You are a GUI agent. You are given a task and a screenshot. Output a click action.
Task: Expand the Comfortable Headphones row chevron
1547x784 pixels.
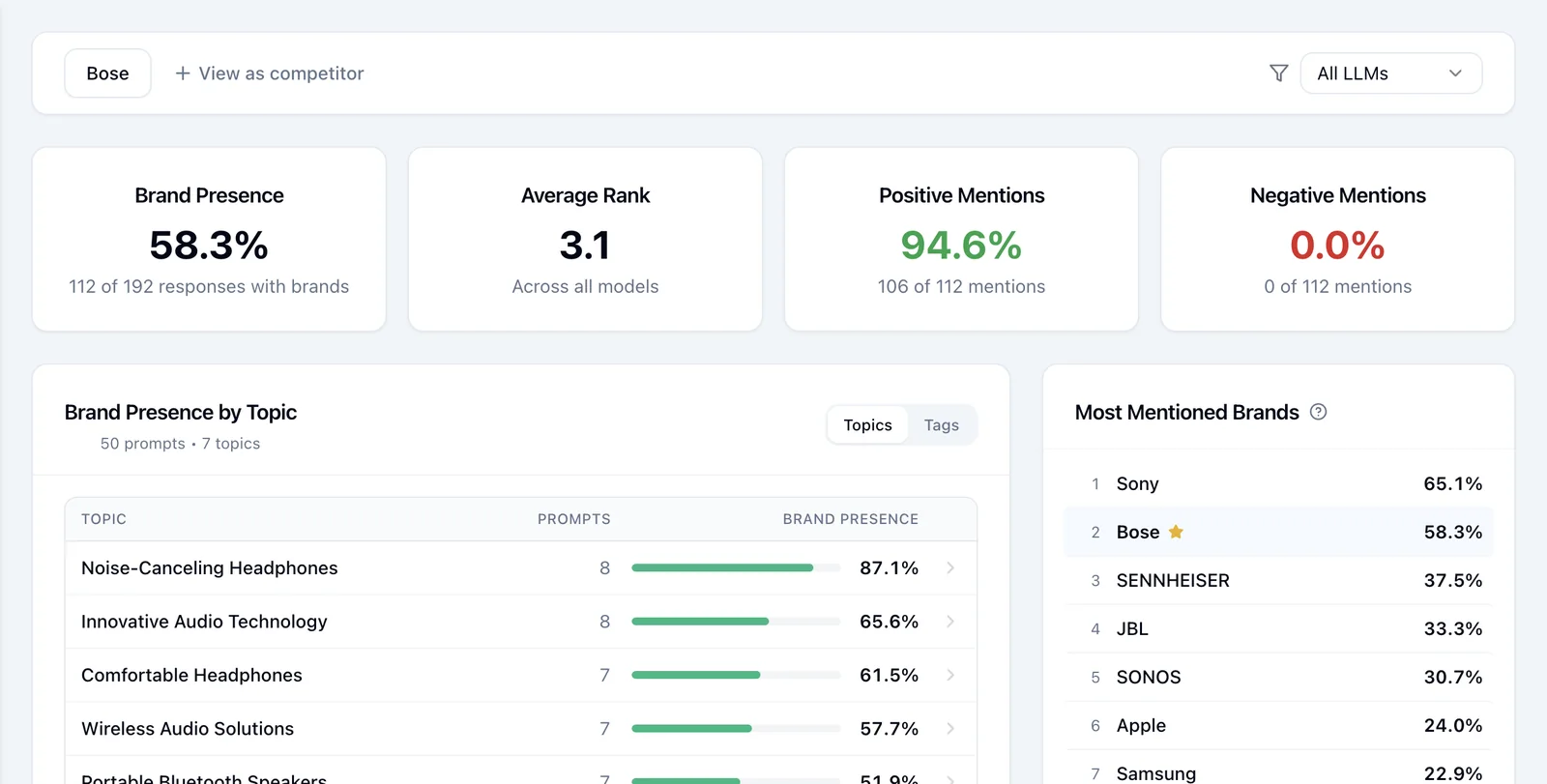(950, 675)
